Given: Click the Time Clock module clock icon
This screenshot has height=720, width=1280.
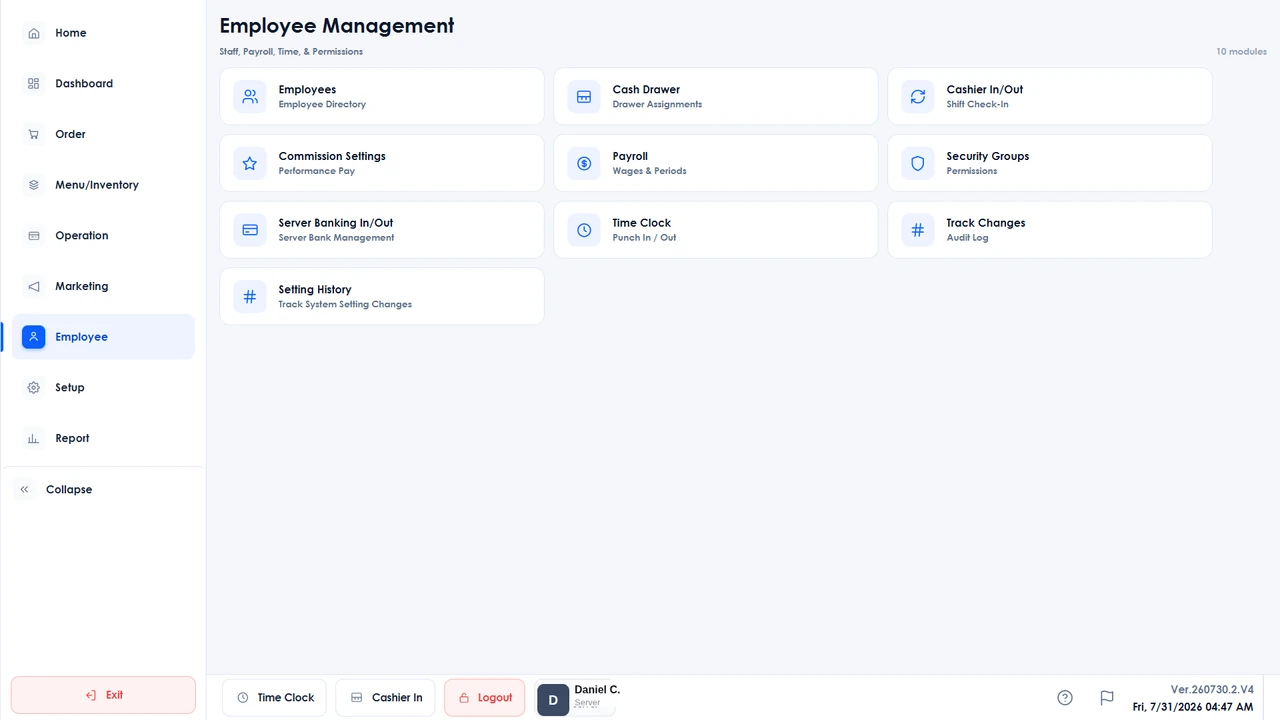Looking at the screenshot, I should coord(584,230).
